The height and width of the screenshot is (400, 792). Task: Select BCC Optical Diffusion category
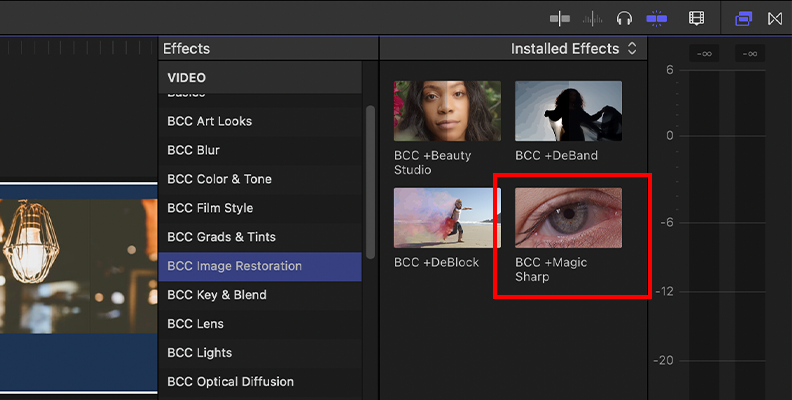pos(260,381)
